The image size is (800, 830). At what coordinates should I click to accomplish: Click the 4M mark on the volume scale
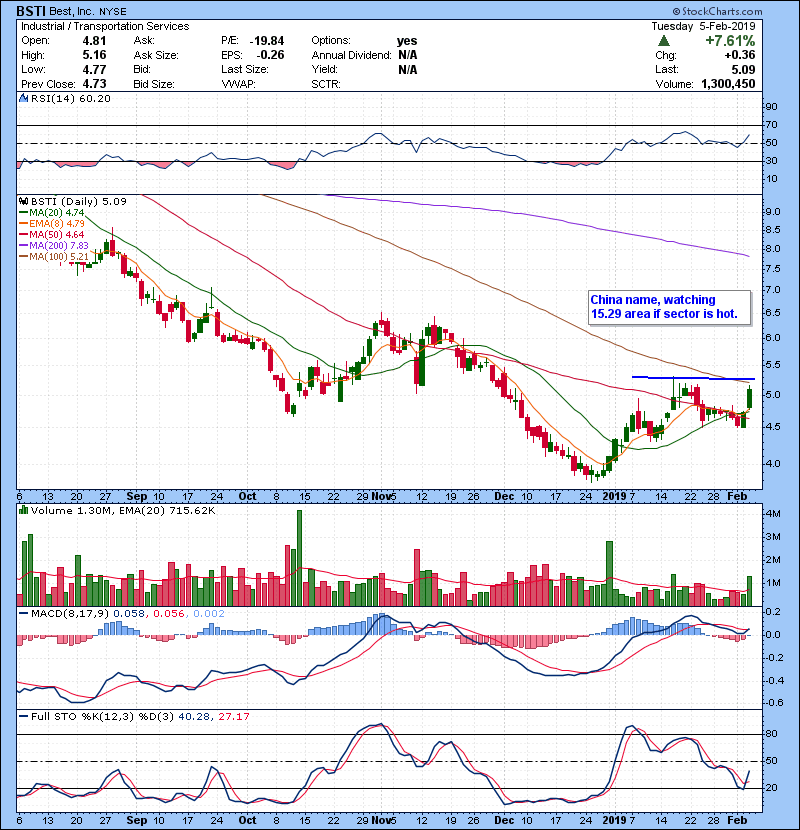[772, 513]
